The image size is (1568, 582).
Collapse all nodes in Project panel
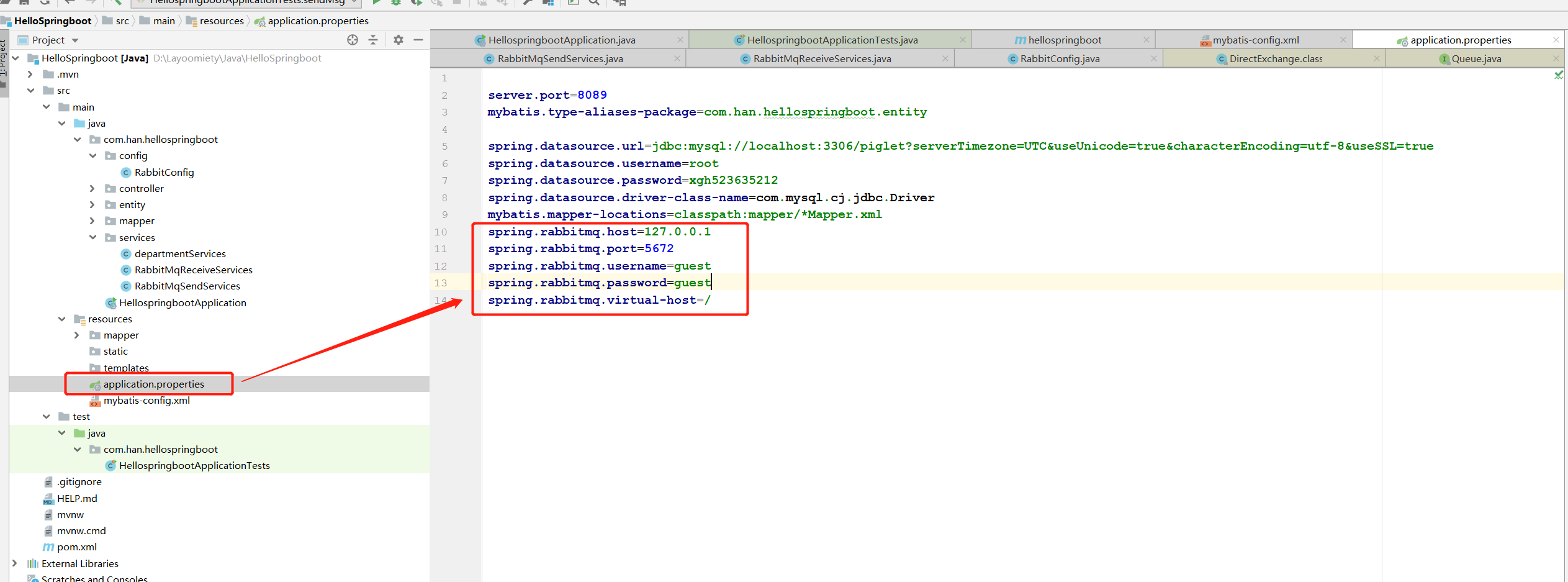coord(373,40)
